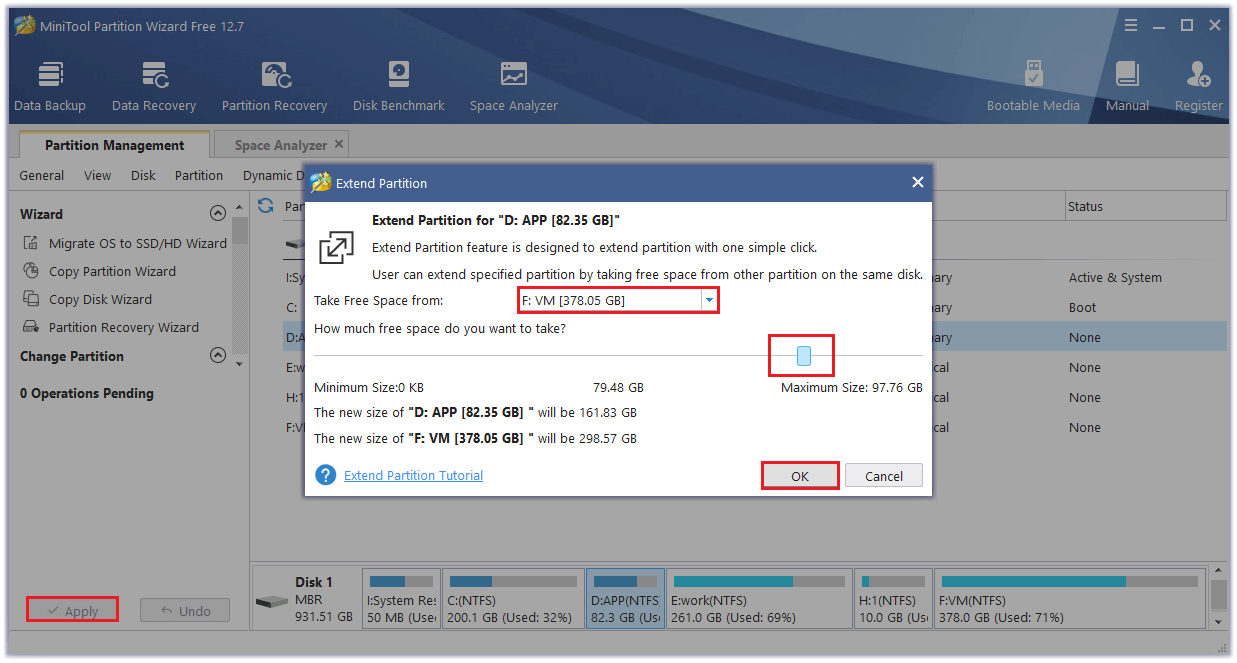Switch to the Partition Management tab
Image resolution: width=1237 pixels, height=663 pixels.
[114, 145]
